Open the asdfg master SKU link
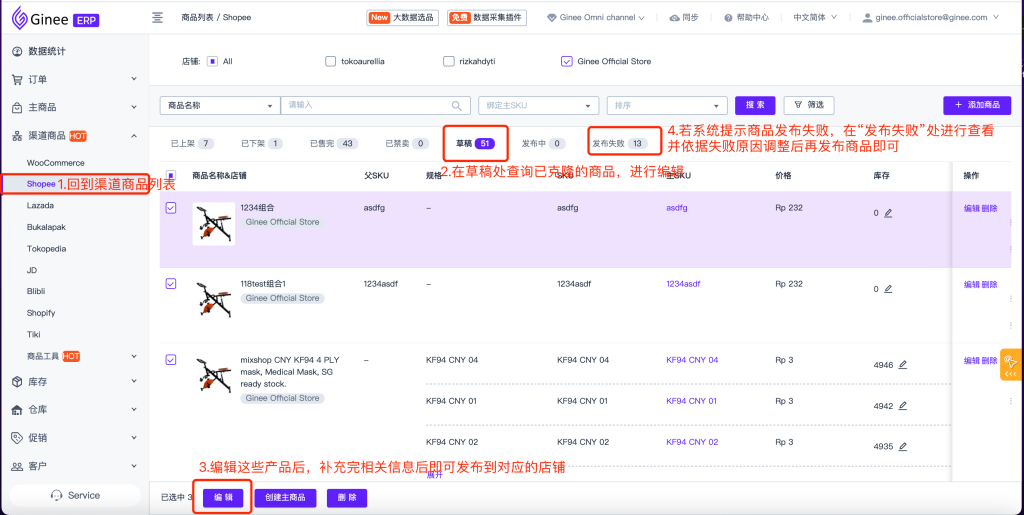 (x=677, y=208)
